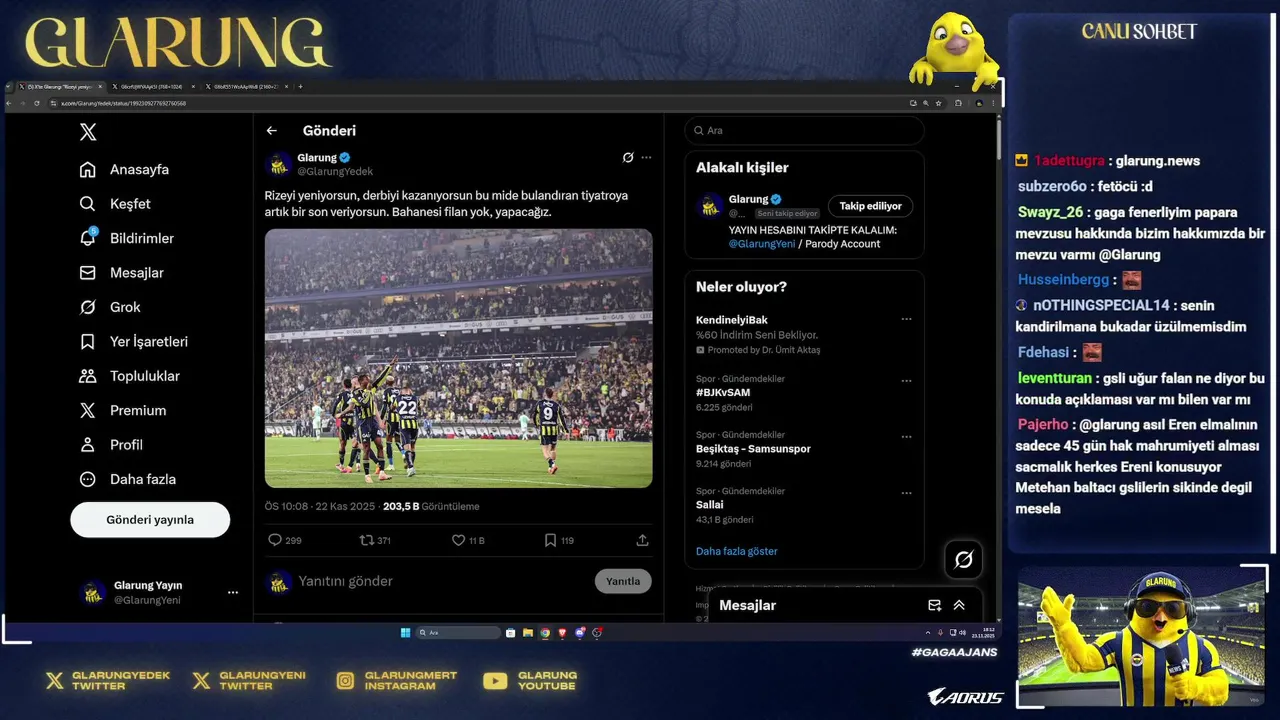The image size is (1280, 720).
Task: Open Topluluklar communities
Action: (129, 376)
